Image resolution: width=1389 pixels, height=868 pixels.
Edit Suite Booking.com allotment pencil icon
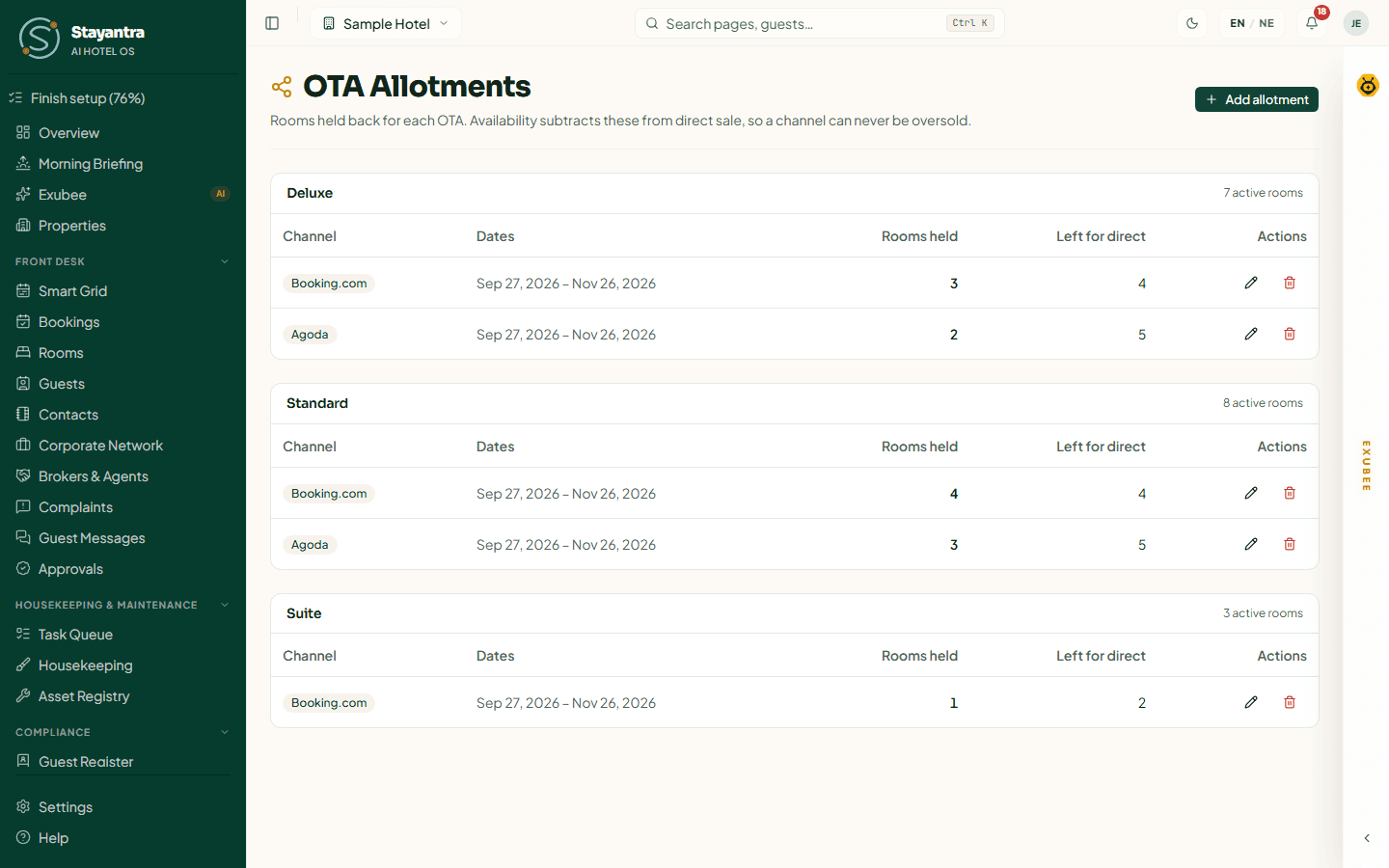pos(1251,702)
